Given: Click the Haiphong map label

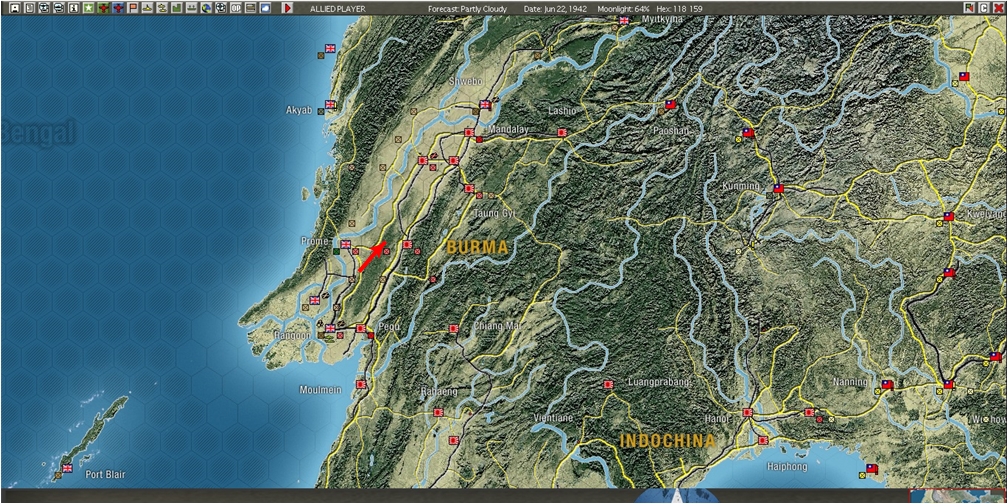Looking at the screenshot, I should (x=787, y=467).
